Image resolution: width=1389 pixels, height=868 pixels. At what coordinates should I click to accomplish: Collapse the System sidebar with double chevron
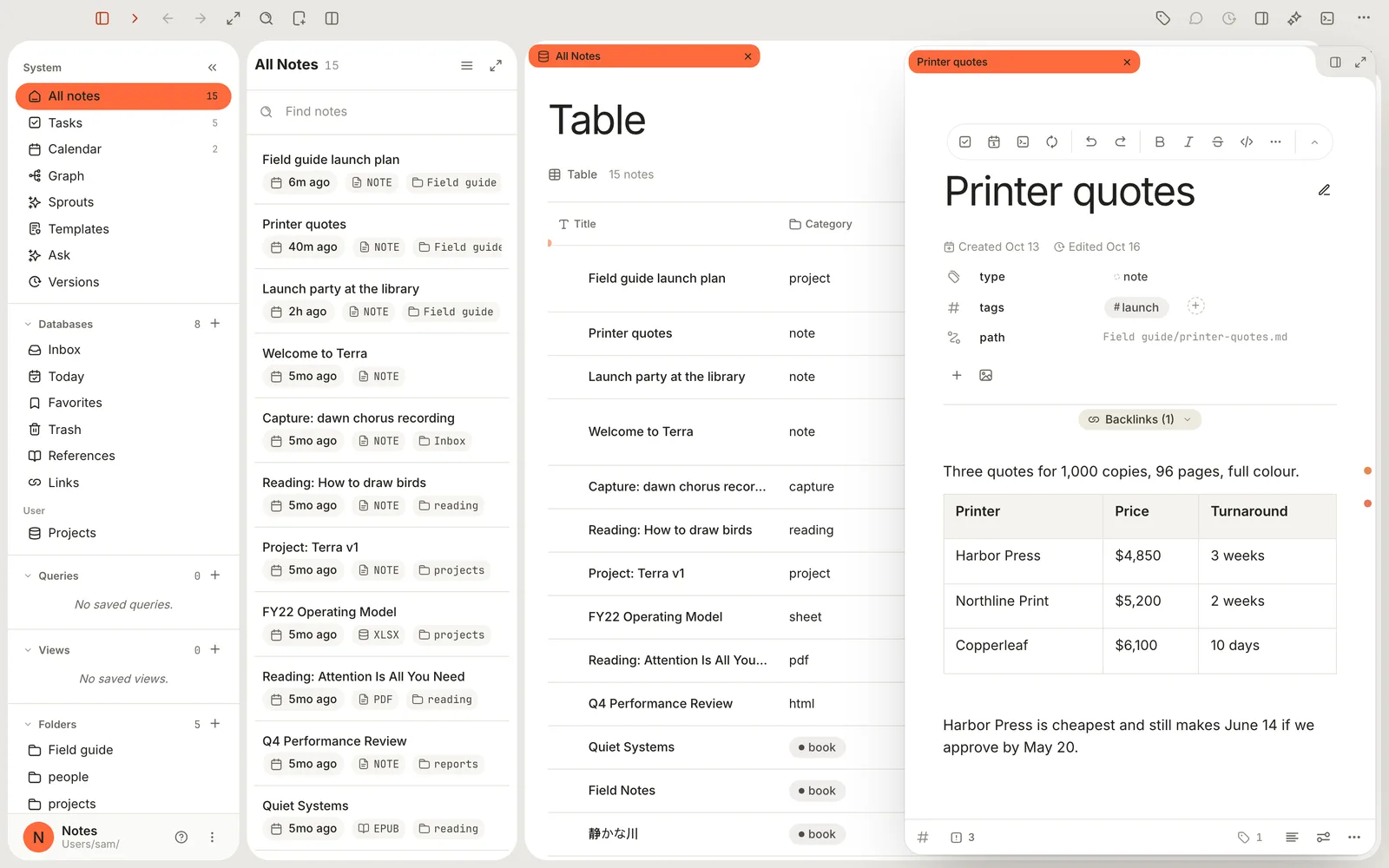click(x=213, y=68)
